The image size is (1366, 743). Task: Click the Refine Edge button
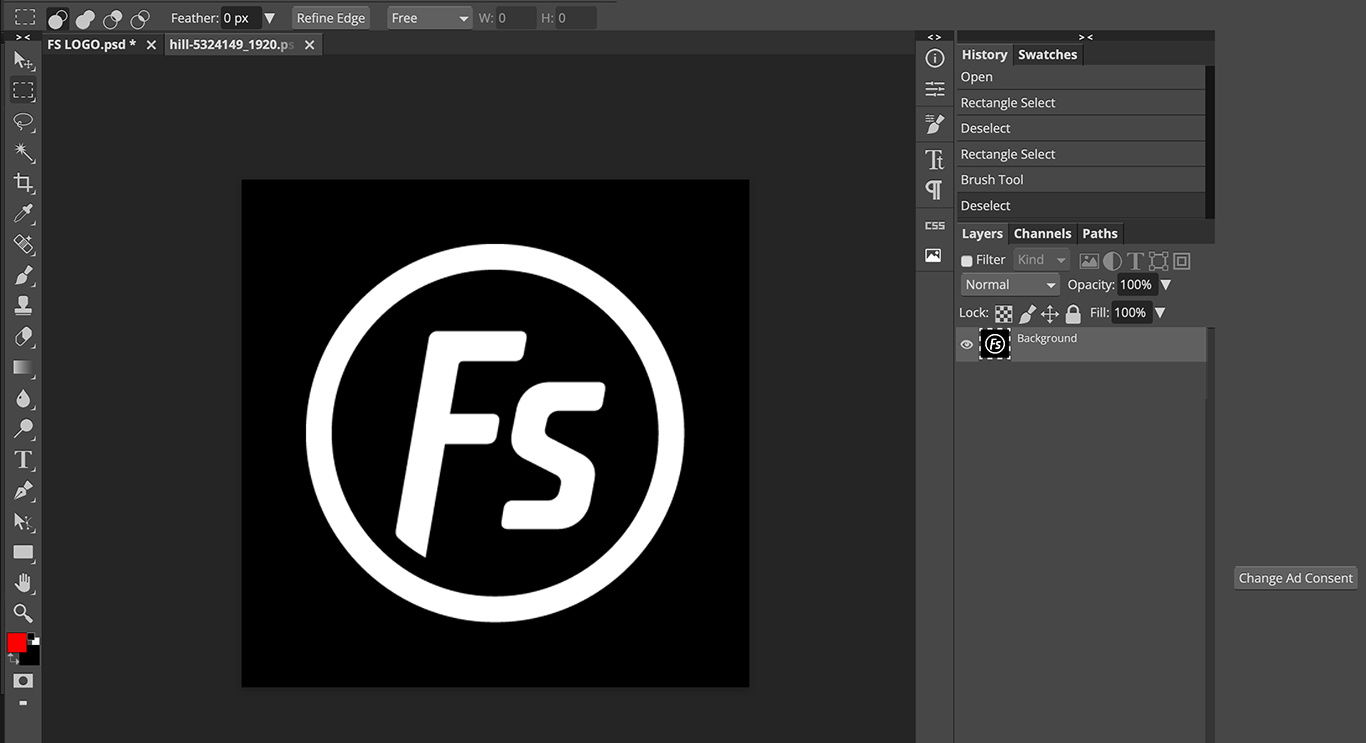(331, 18)
